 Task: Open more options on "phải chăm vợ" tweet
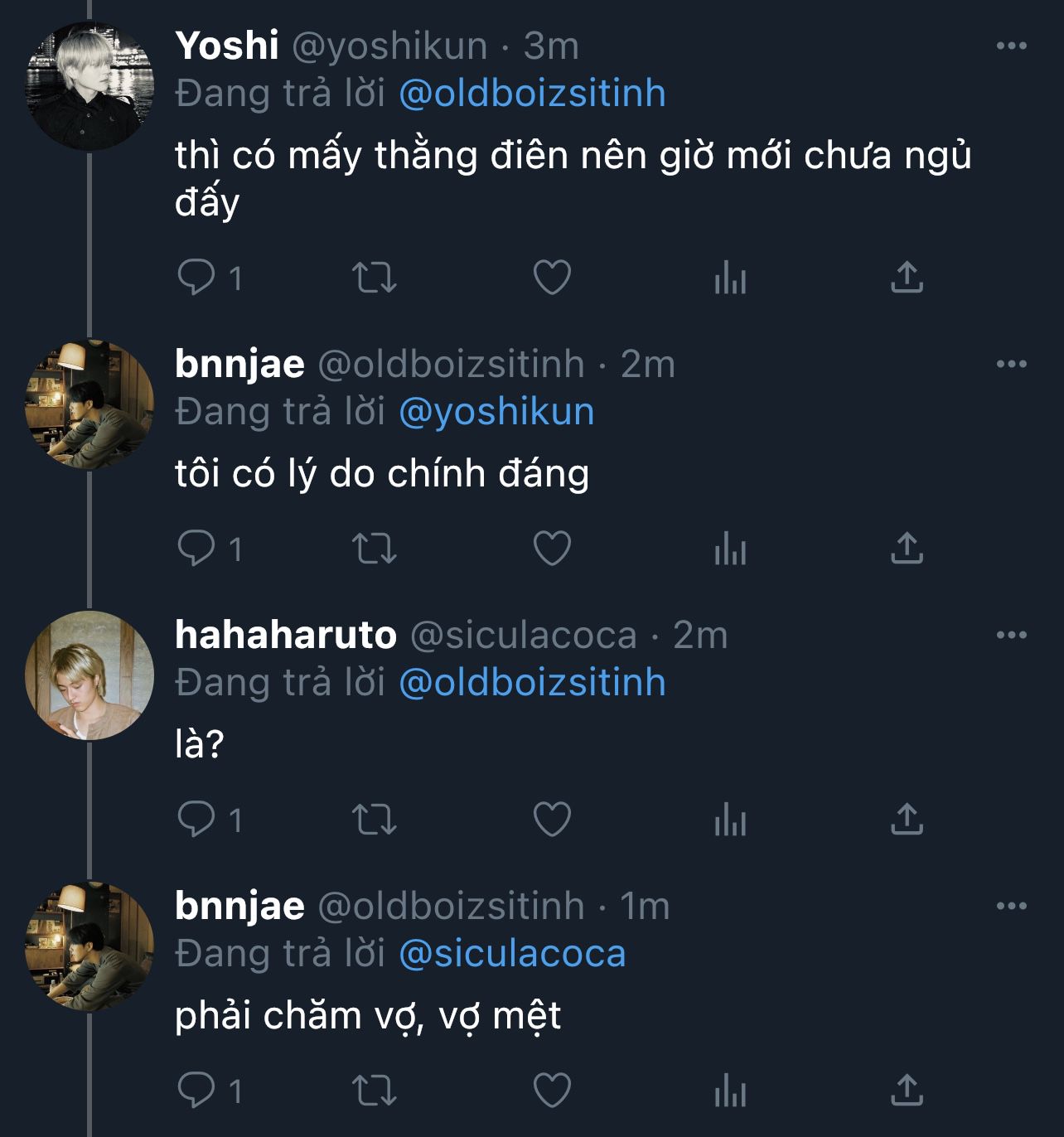tap(1011, 906)
